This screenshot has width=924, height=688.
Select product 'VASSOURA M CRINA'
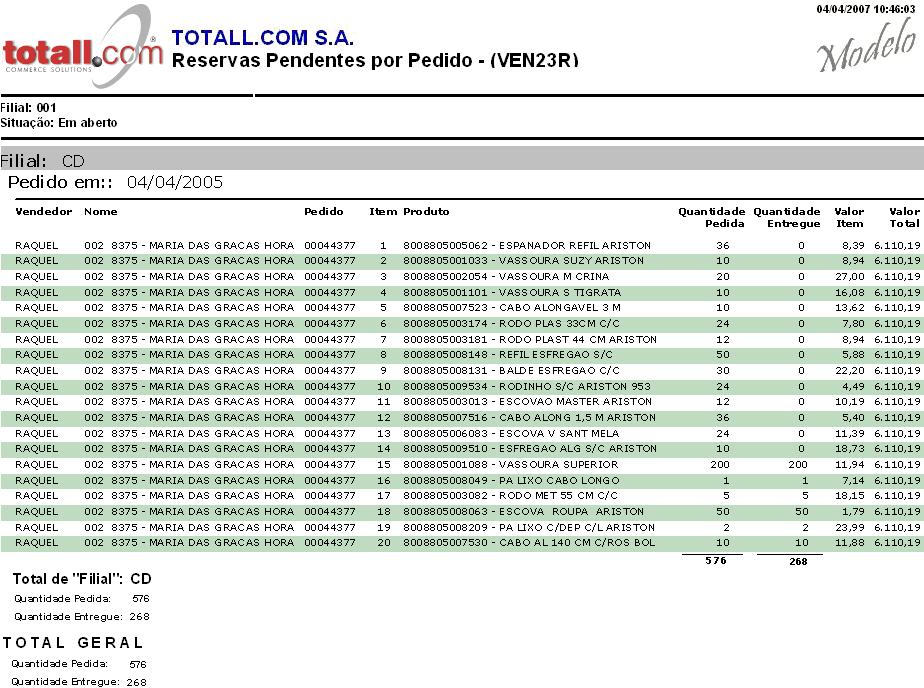tap(554, 276)
